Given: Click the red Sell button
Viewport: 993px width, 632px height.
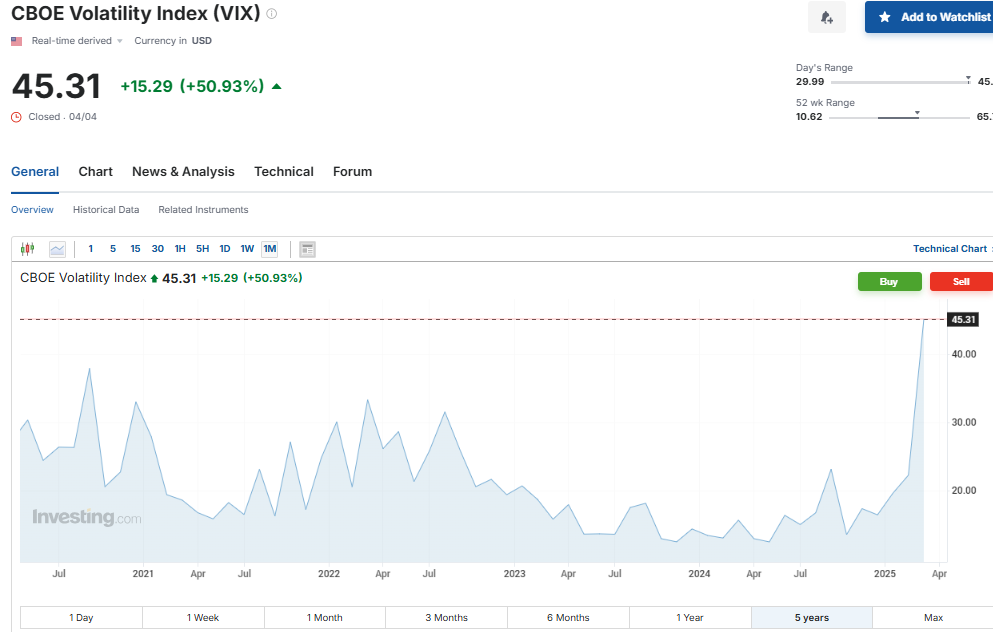Looking at the screenshot, I should (x=961, y=282).
